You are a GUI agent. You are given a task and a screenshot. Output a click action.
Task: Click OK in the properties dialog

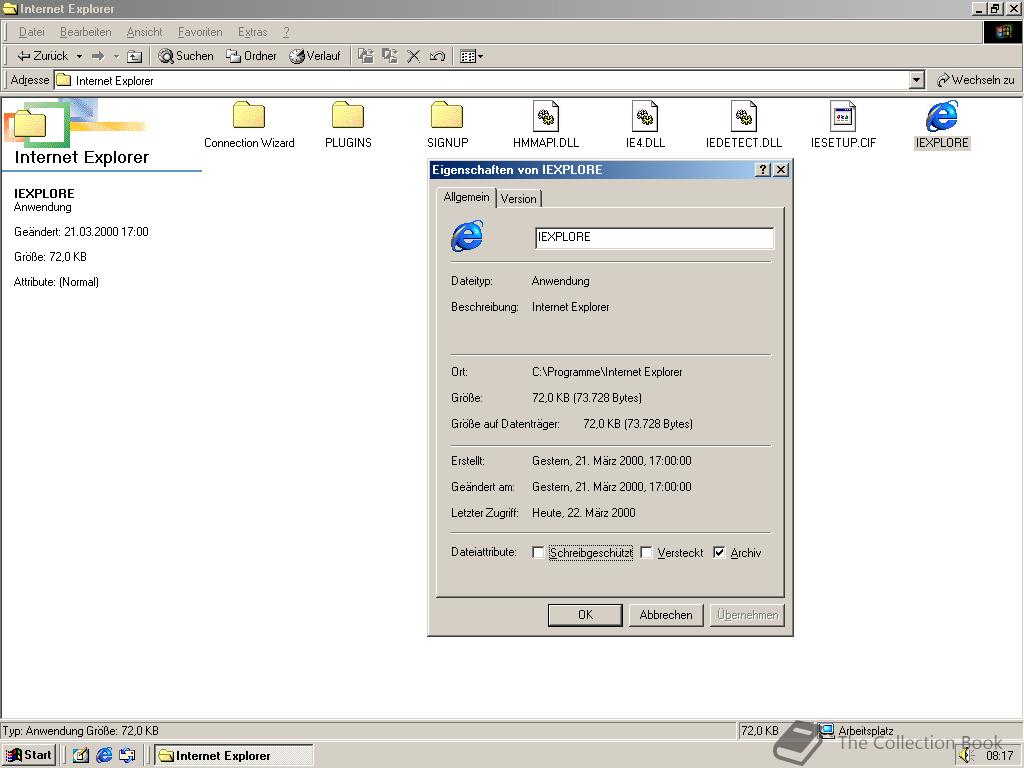click(585, 615)
